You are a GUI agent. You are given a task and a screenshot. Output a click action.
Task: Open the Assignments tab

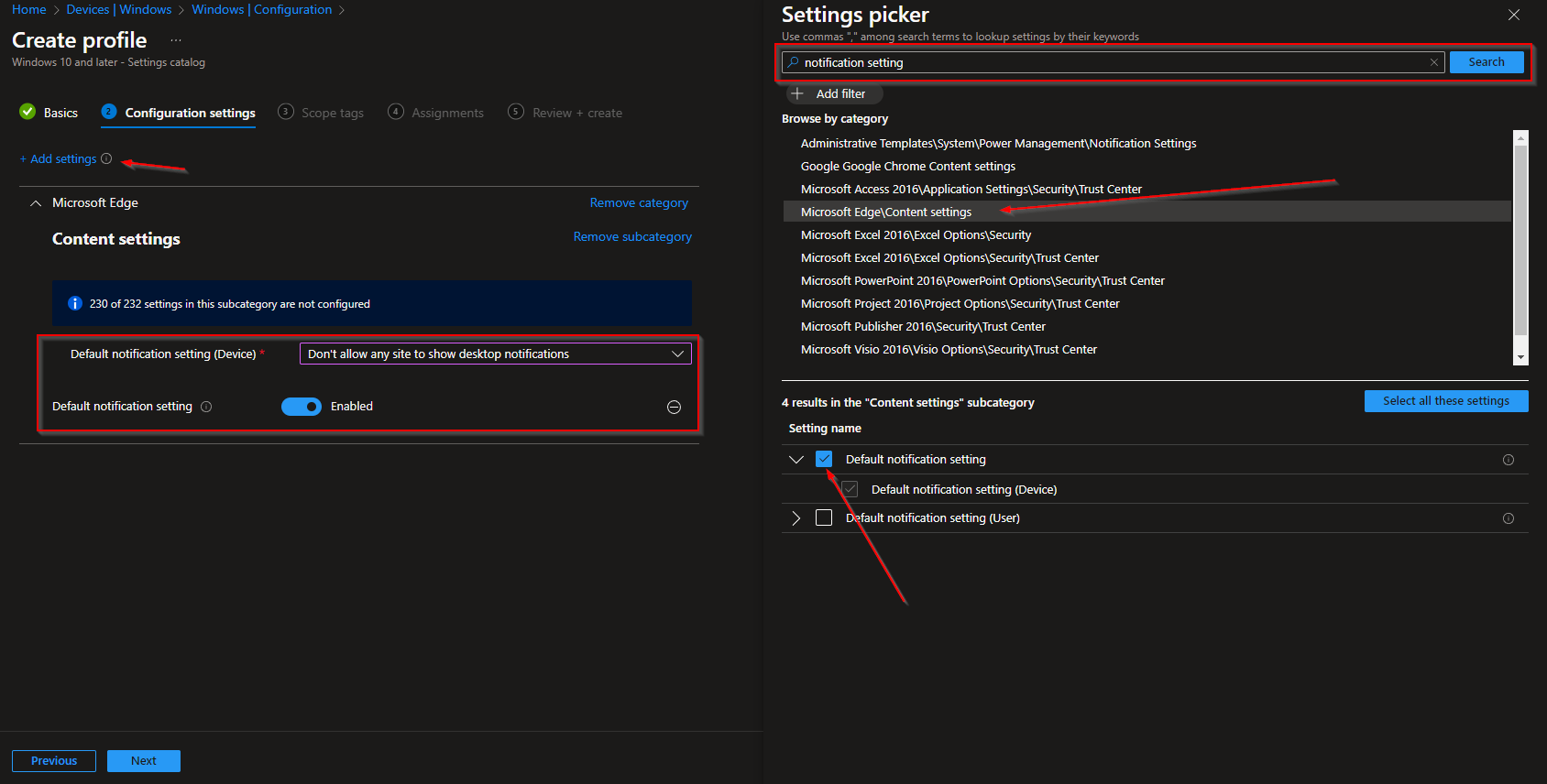(x=436, y=113)
